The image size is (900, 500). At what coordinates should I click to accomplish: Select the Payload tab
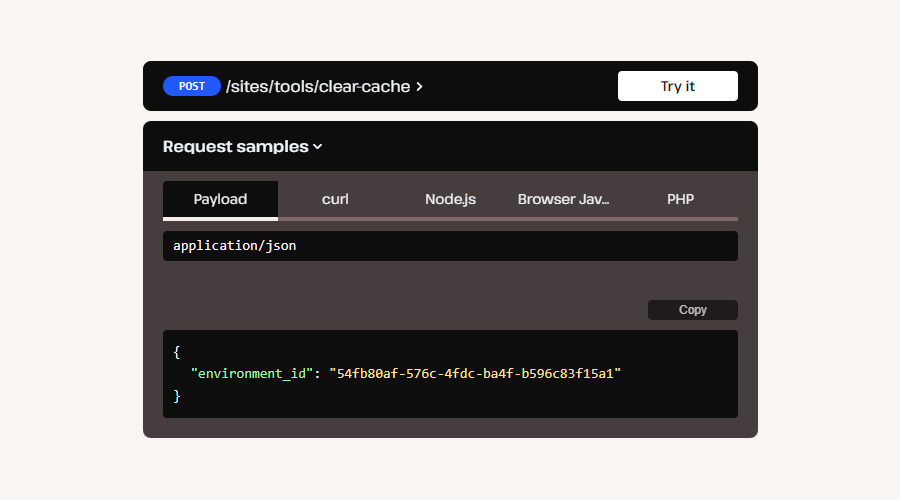[x=220, y=200]
